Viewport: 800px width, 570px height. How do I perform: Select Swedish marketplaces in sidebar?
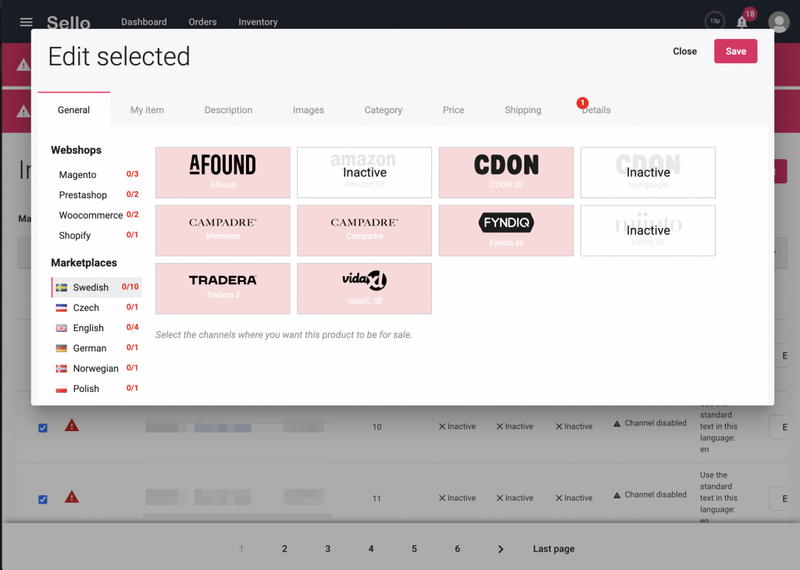[96, 287]
